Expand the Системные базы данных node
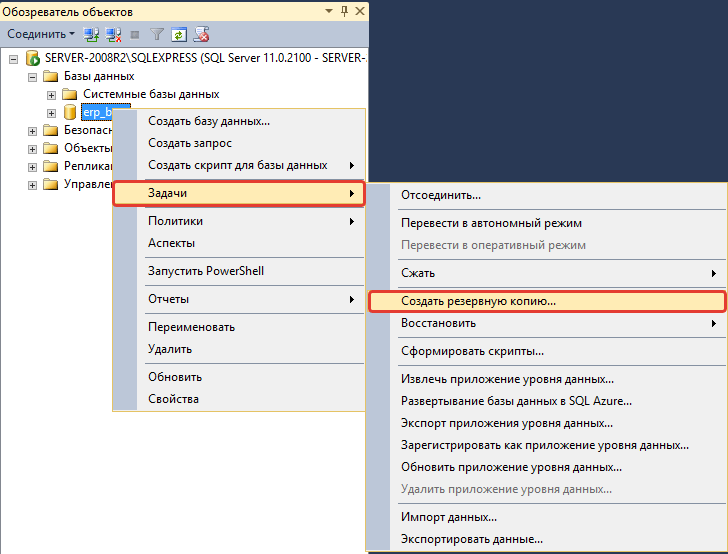This screenshot has height=554, width=728. point(52,94)
